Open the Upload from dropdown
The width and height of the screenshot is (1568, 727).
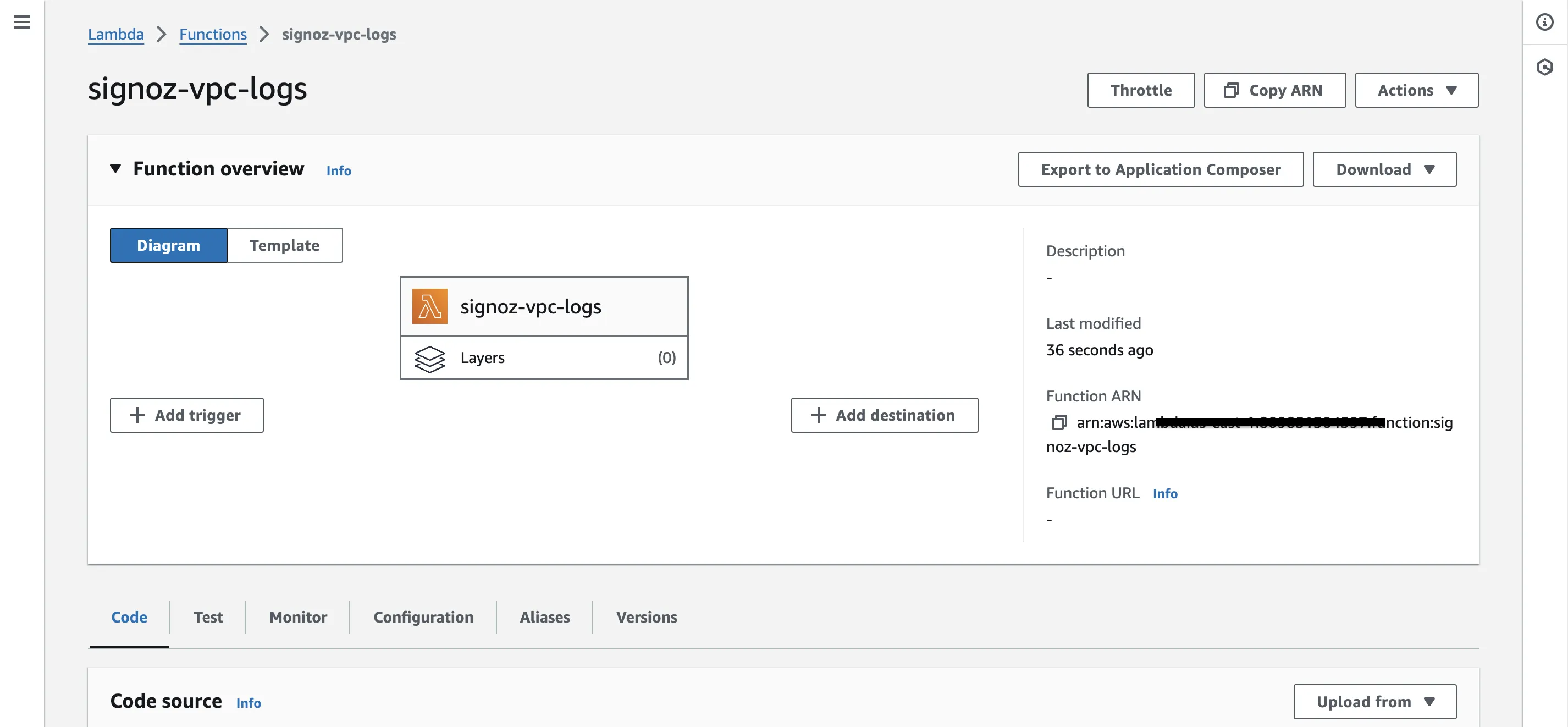(x=1375, y=701)
